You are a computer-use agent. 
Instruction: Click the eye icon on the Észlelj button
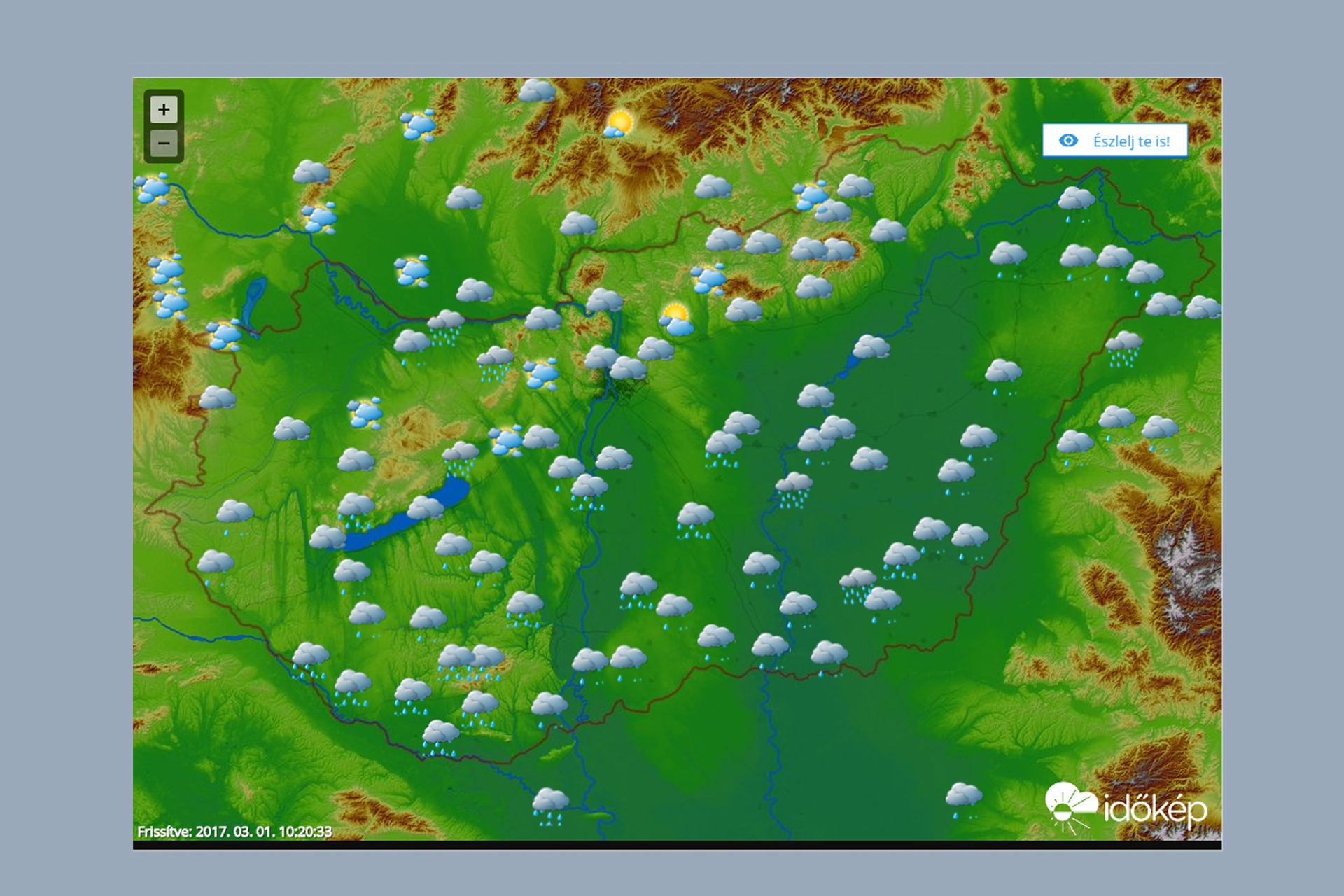[x=1068, y=141]
